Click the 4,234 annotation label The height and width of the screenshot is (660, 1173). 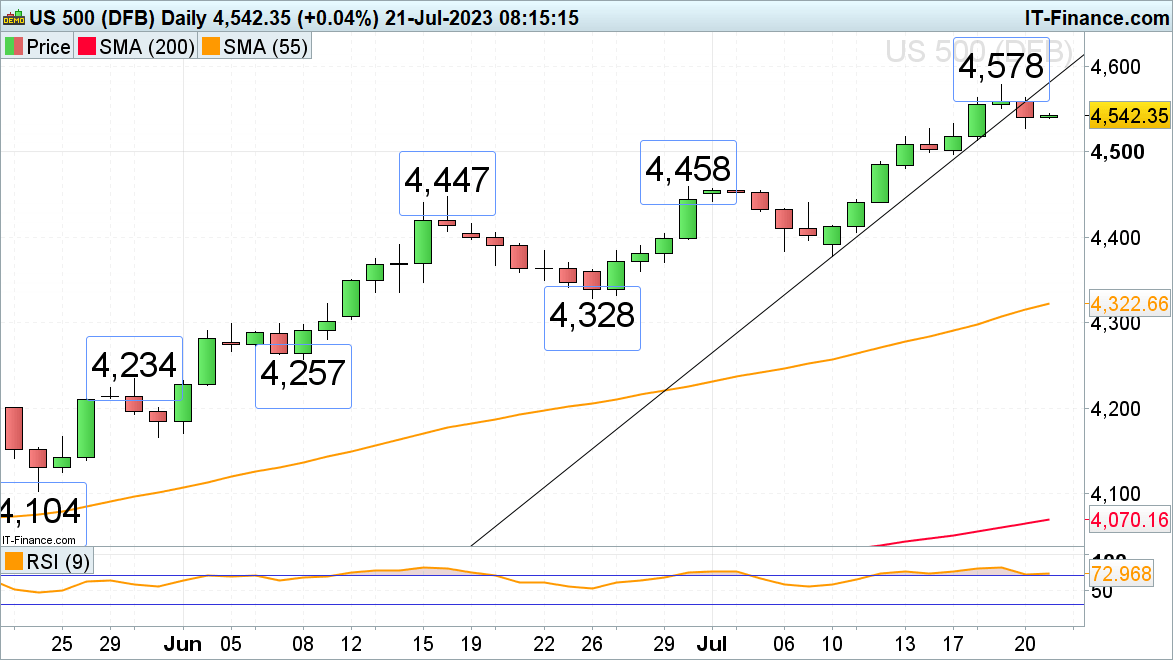coord(135,366)
